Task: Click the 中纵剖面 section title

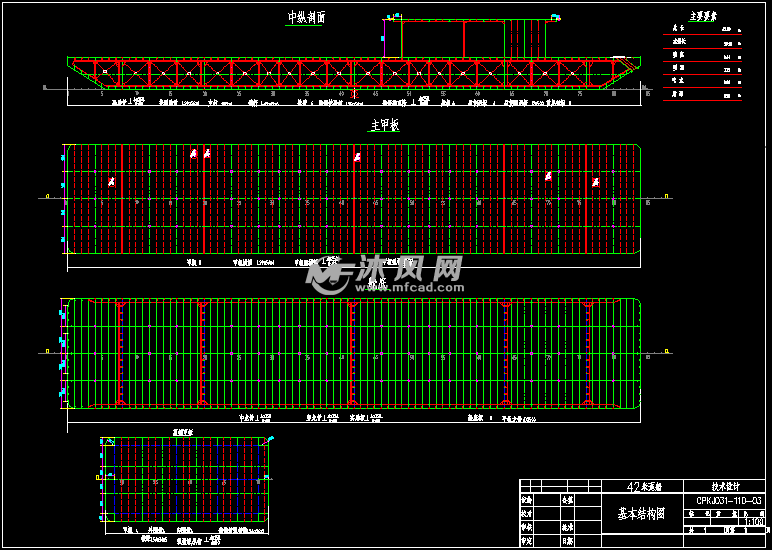Action: pos(305,17)
